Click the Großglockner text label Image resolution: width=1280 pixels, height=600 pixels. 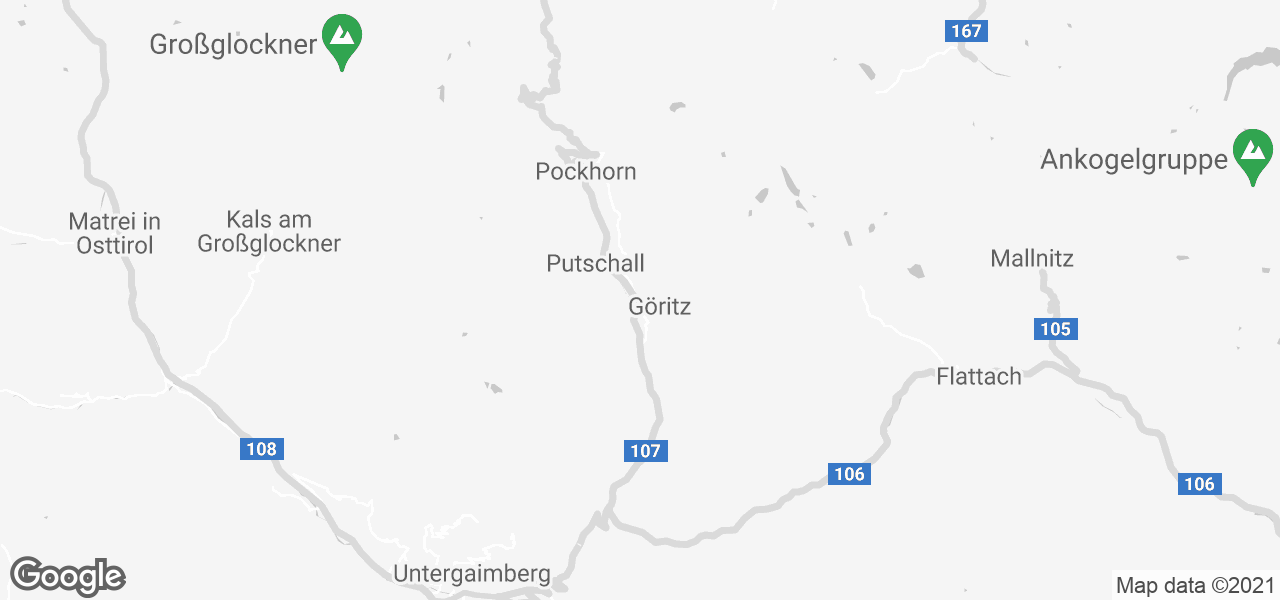click(x=233, y=44)
